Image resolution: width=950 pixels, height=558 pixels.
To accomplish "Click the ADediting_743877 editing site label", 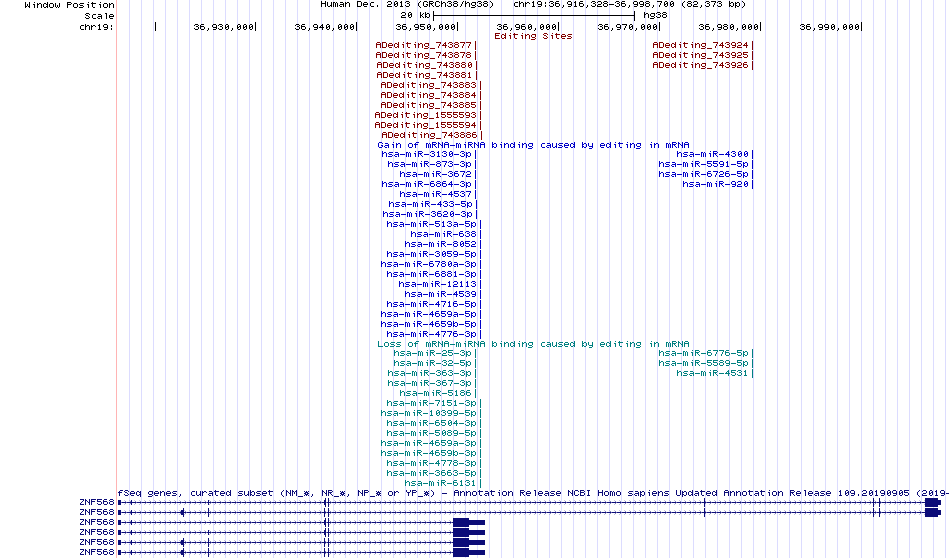I will [423, 45].
